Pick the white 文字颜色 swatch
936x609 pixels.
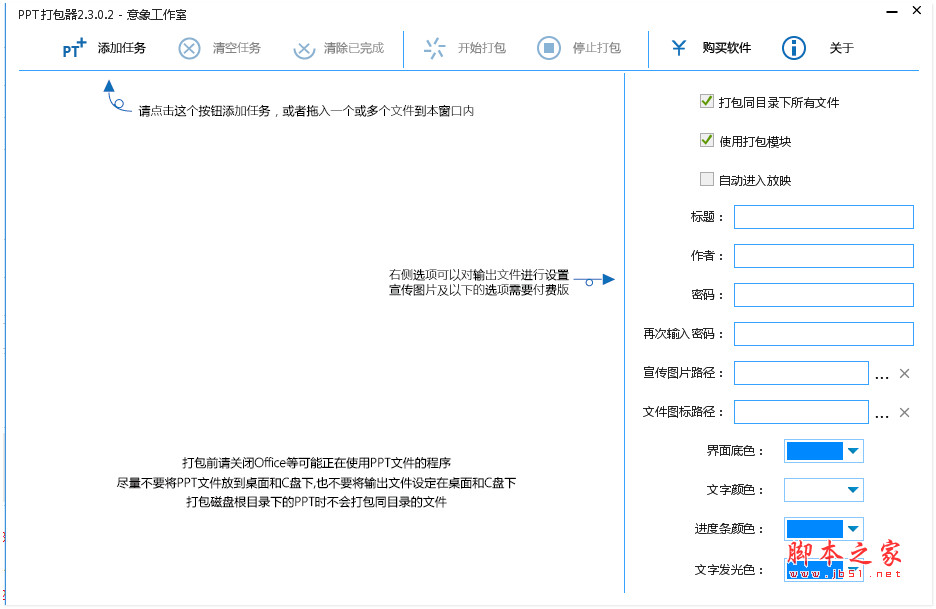tap(815, 490)
